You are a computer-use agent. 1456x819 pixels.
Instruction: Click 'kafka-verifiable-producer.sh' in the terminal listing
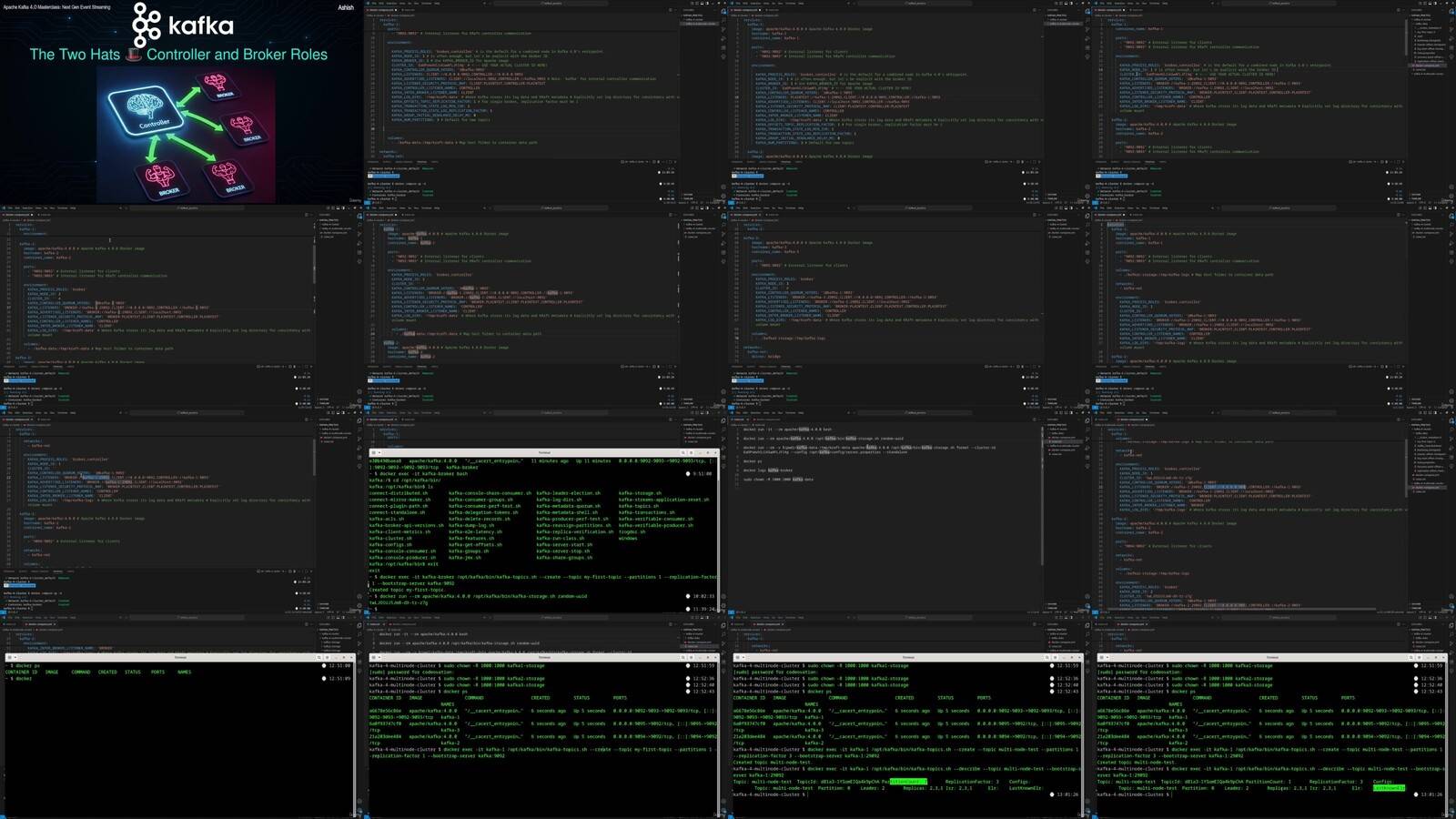pos(656,525)
